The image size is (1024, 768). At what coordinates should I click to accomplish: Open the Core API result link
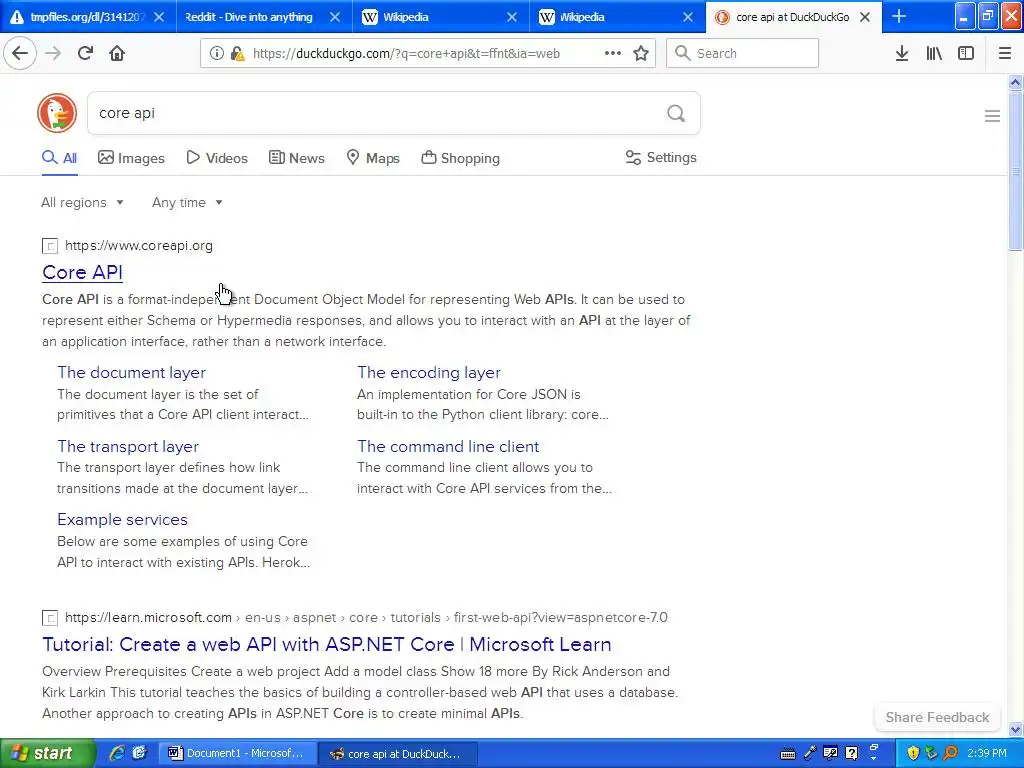[x=82, y=272]
